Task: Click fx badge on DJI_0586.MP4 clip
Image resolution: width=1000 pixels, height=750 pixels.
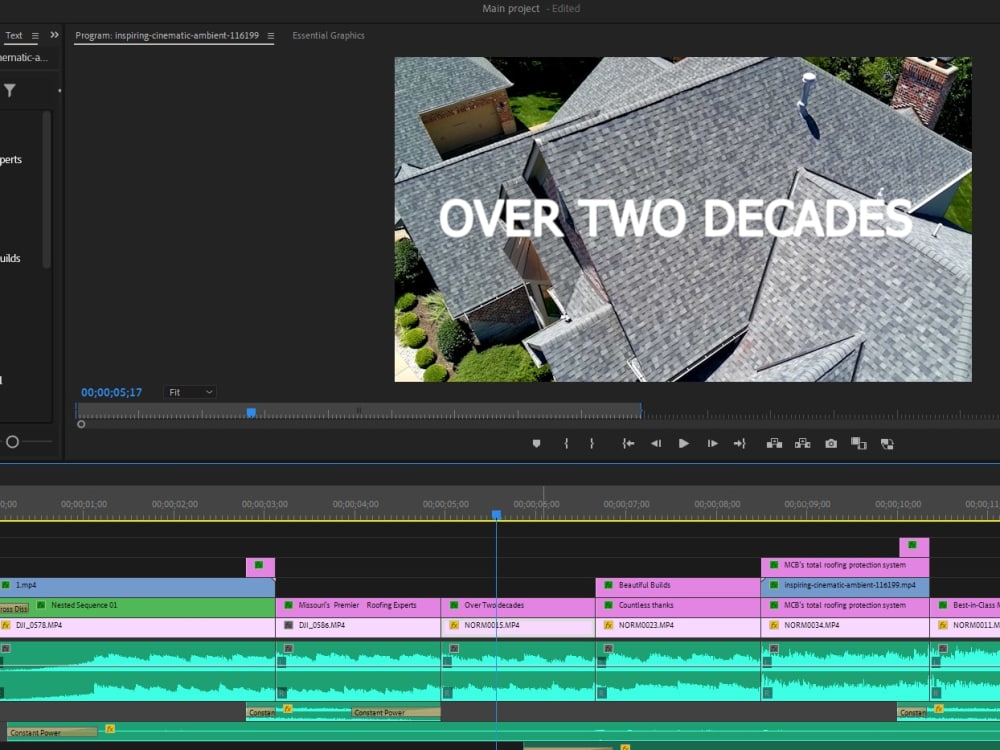Action: pos(288,625)
